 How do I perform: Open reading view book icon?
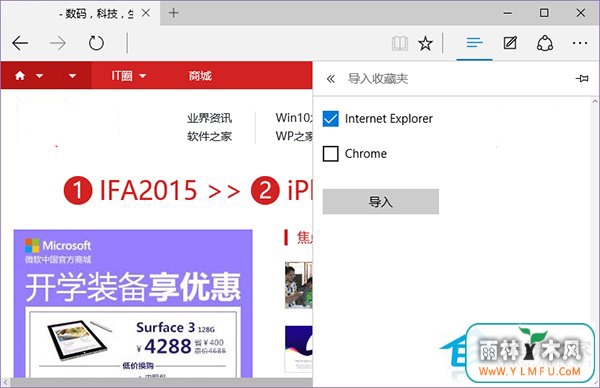pos(400,43)
